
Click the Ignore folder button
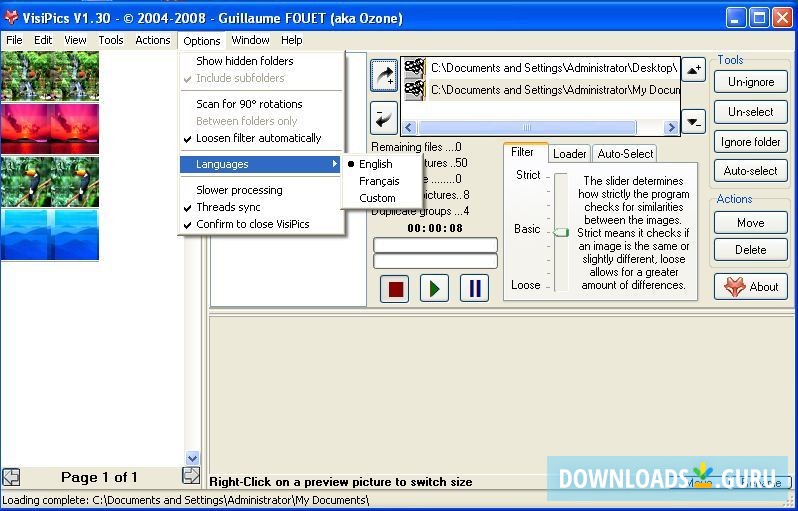coord(751,142)
